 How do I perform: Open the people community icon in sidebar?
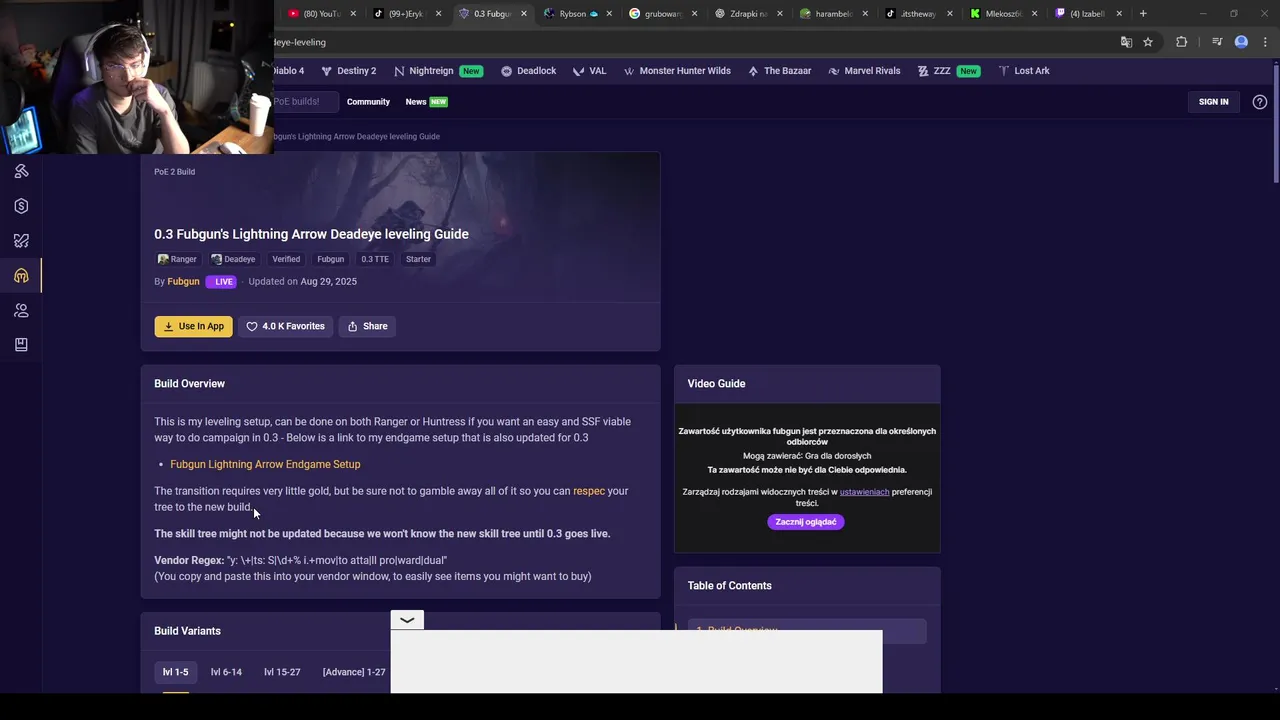point(21,311)
